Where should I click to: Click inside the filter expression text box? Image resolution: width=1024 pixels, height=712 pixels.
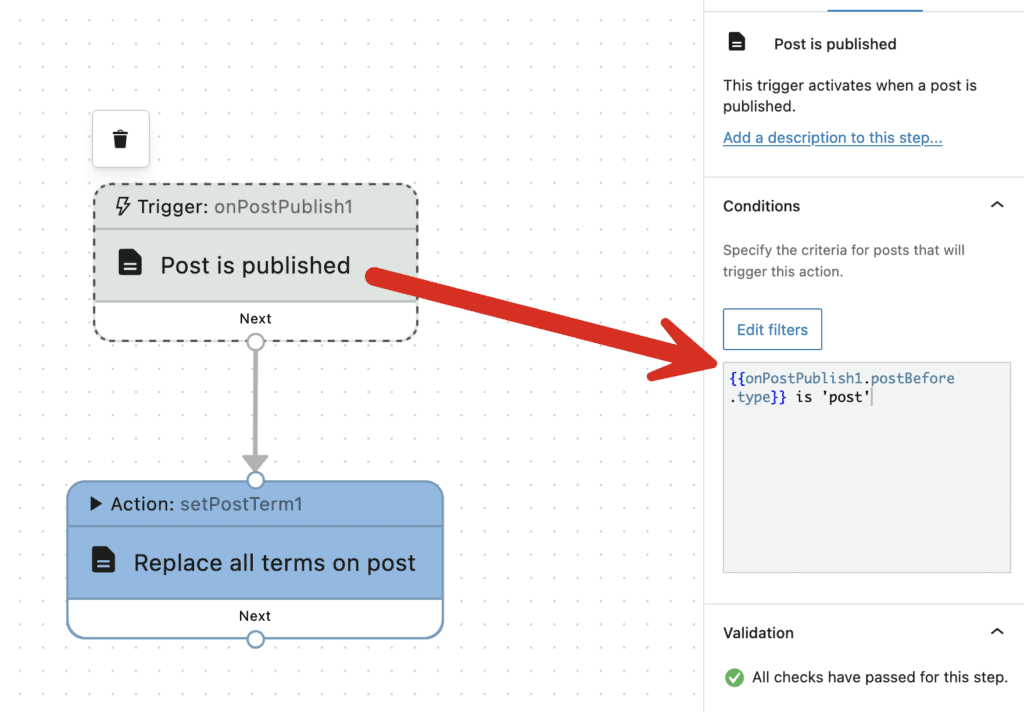[x=866, y=480]
